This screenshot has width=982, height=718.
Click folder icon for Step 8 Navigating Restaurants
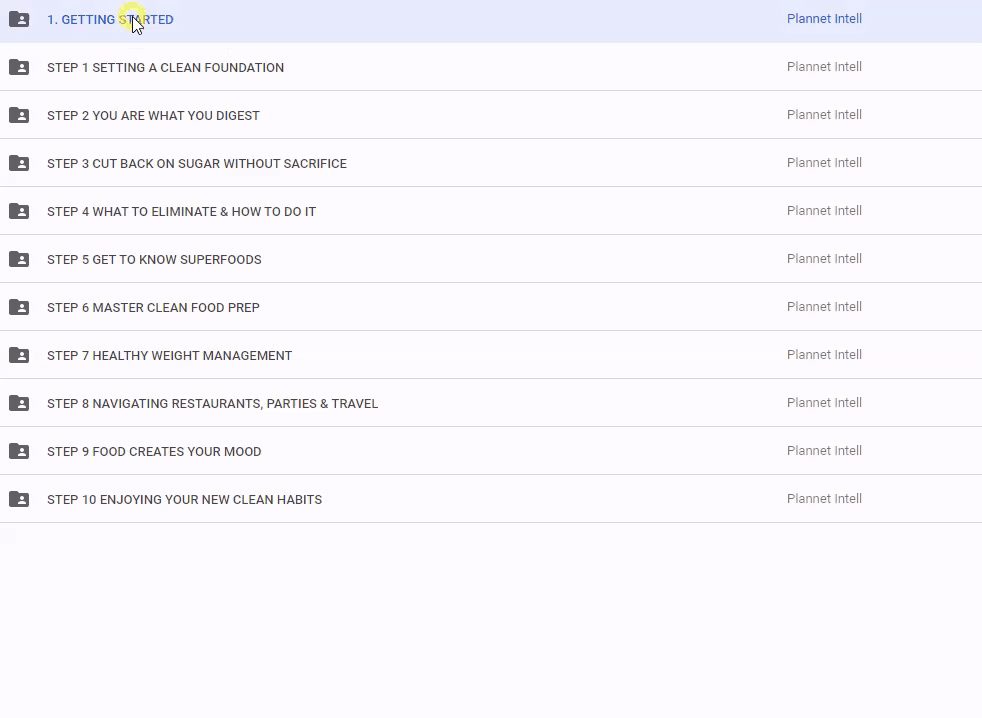[x=19, y=403]
